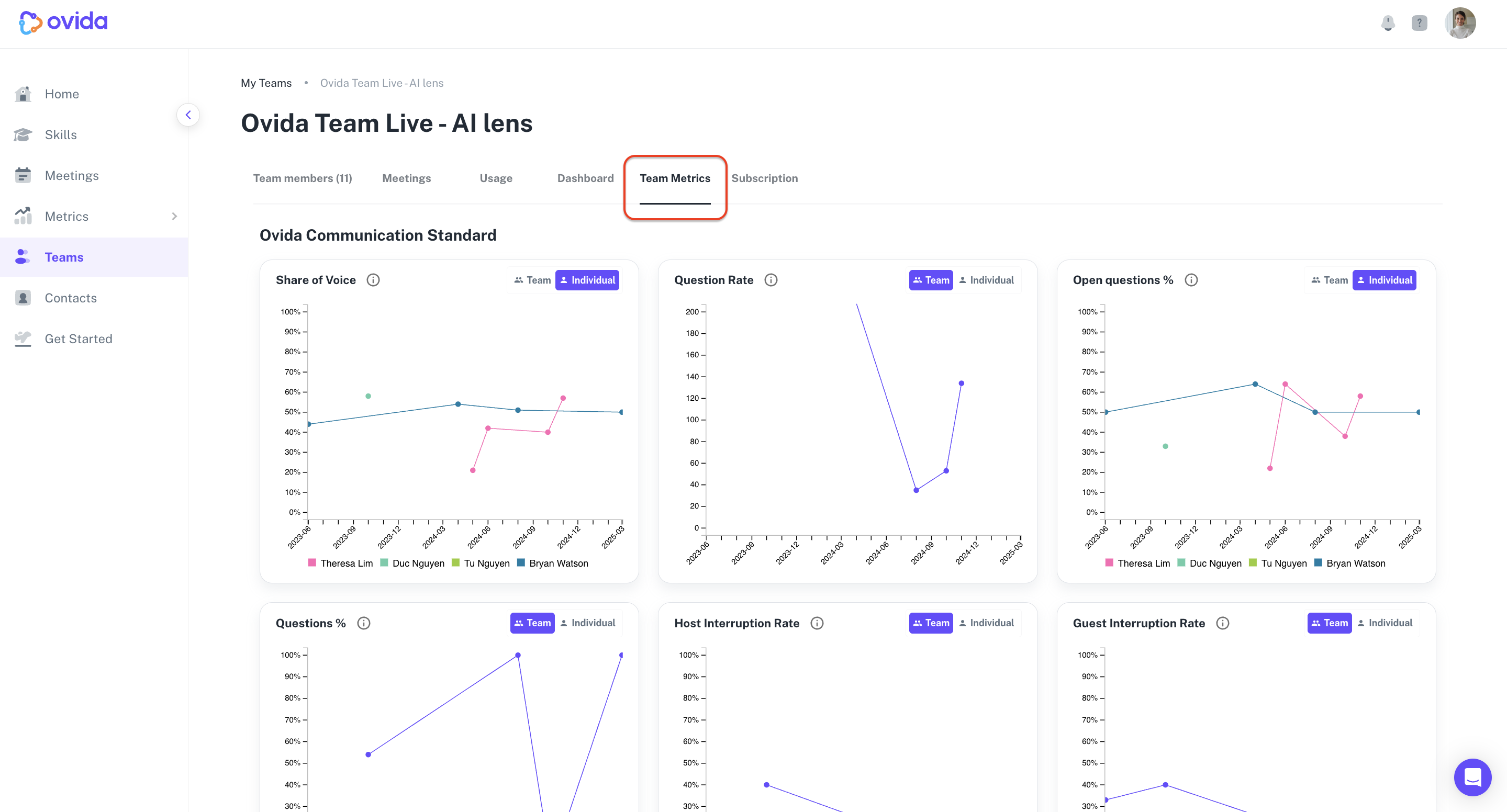
Task: Click the Metrics chart icon
Action: (23, 216)
